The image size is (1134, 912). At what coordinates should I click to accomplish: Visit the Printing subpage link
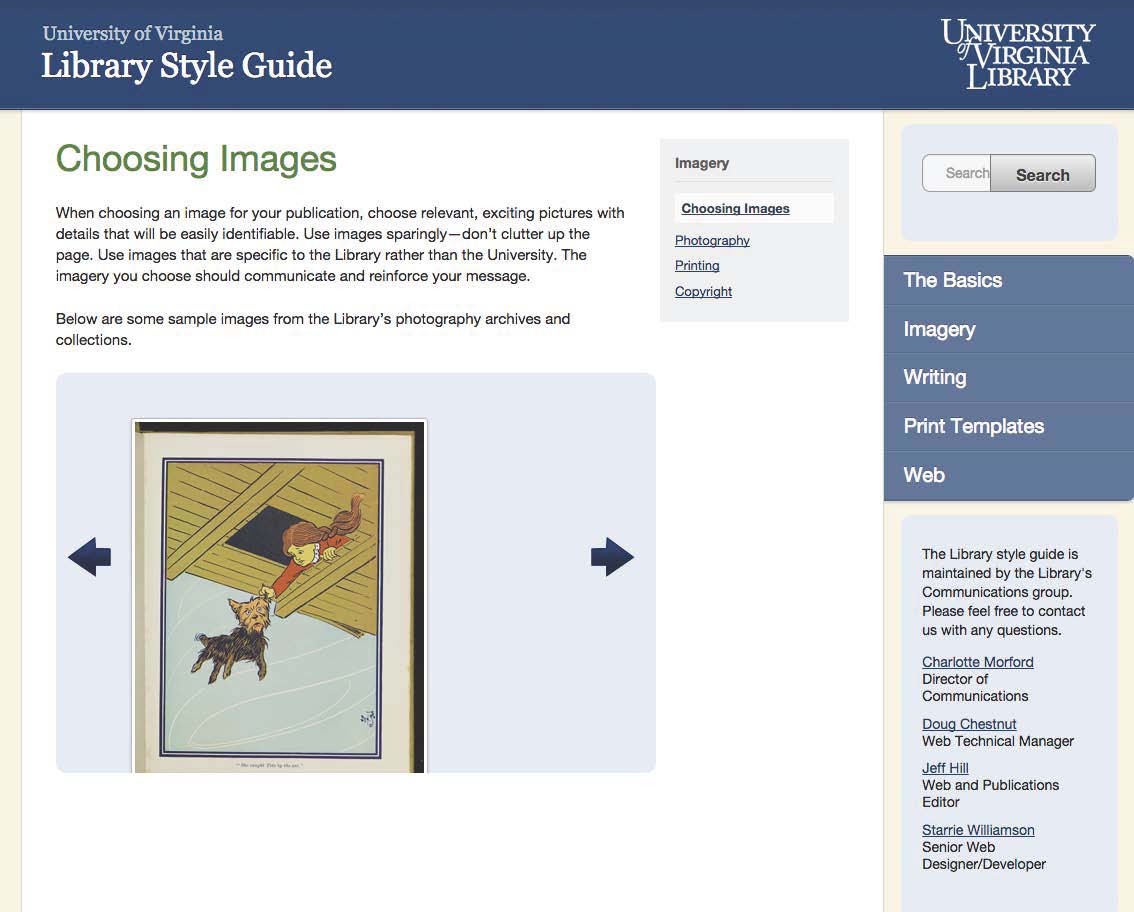[x=697, y=265]
